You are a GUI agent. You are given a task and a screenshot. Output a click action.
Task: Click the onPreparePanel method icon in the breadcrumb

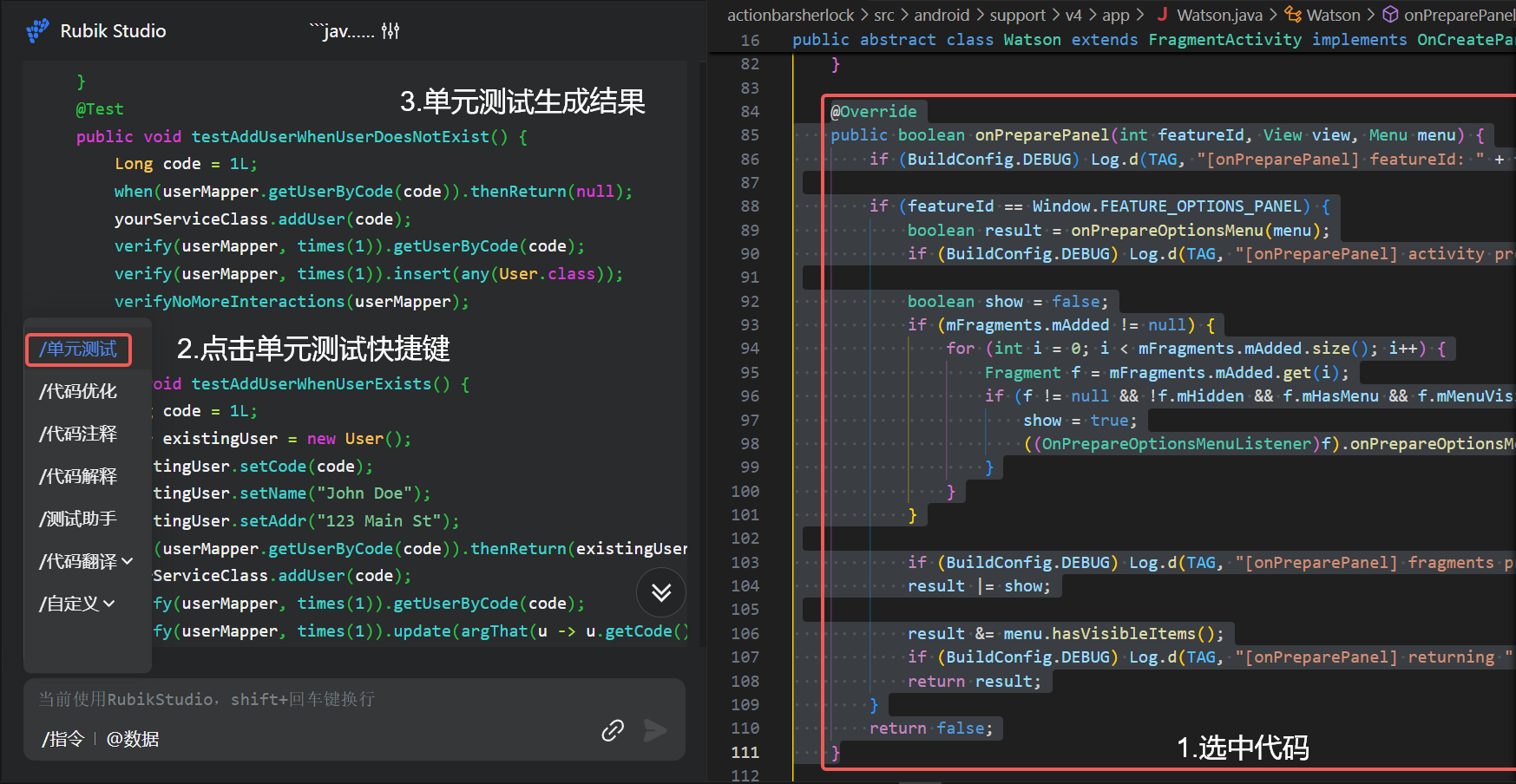tap(1390, 15)
